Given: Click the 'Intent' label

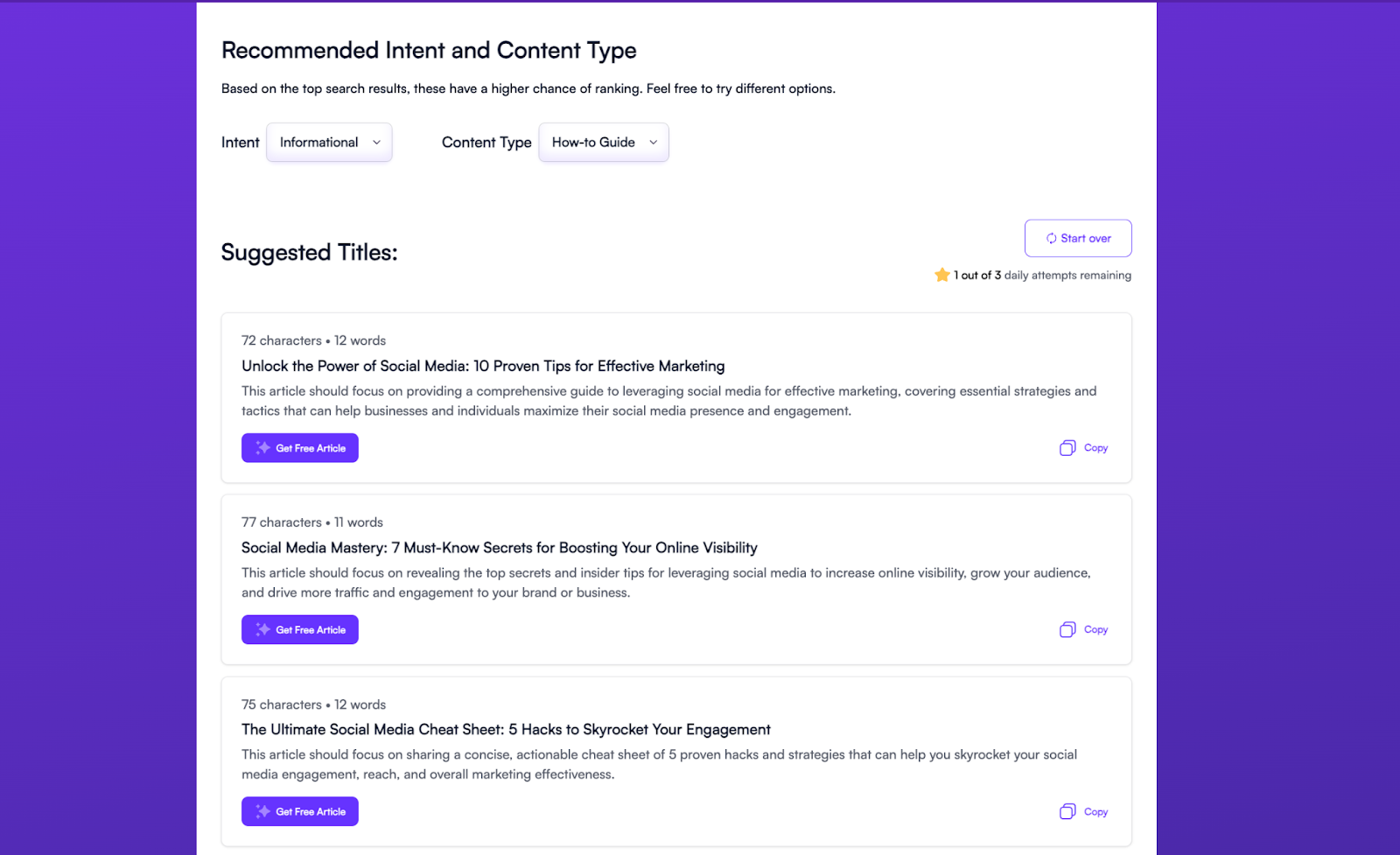Looking at the screenshot, I should click(241, 143).
